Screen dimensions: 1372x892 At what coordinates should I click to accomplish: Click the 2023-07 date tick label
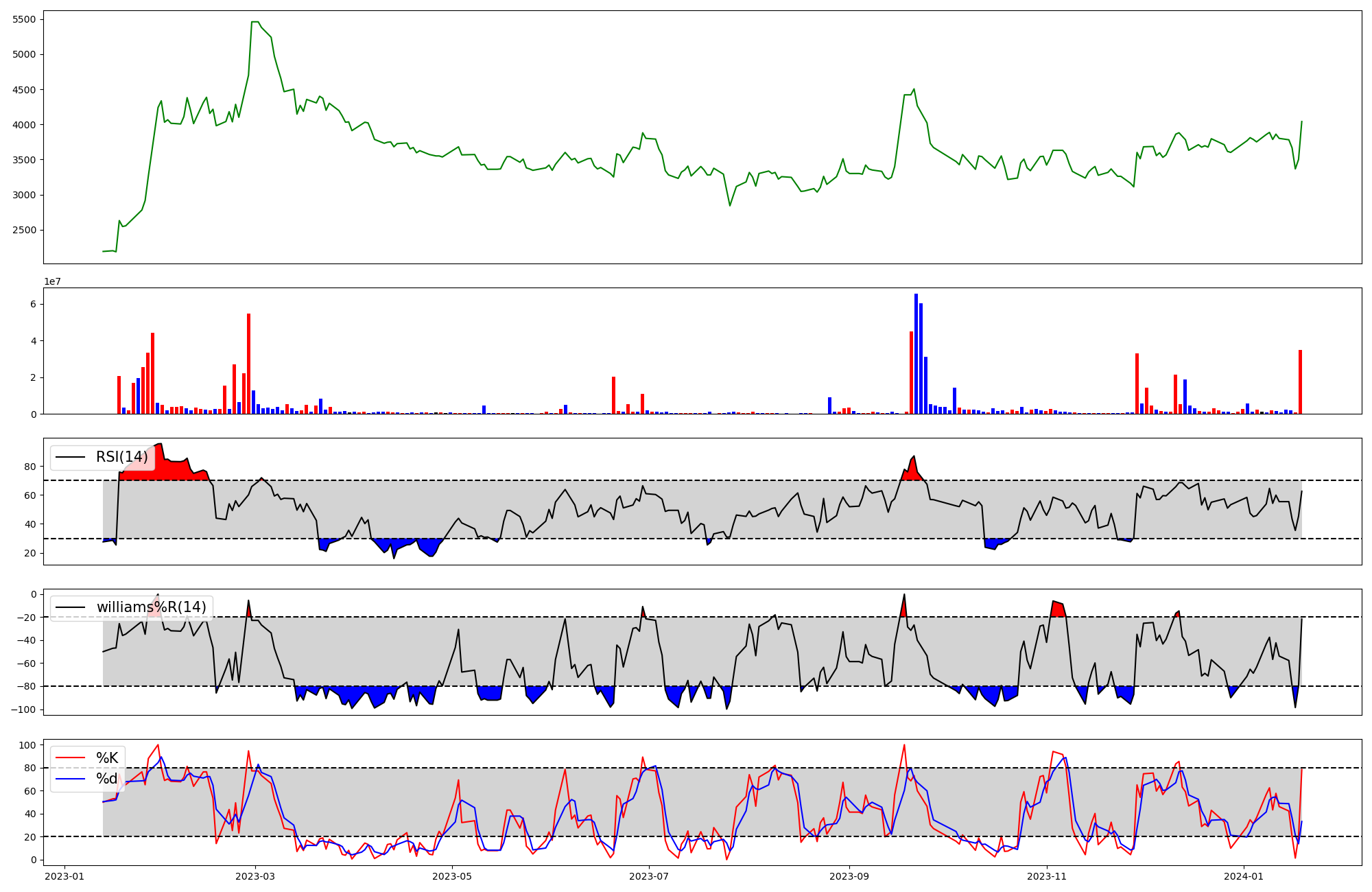(650, 876)
